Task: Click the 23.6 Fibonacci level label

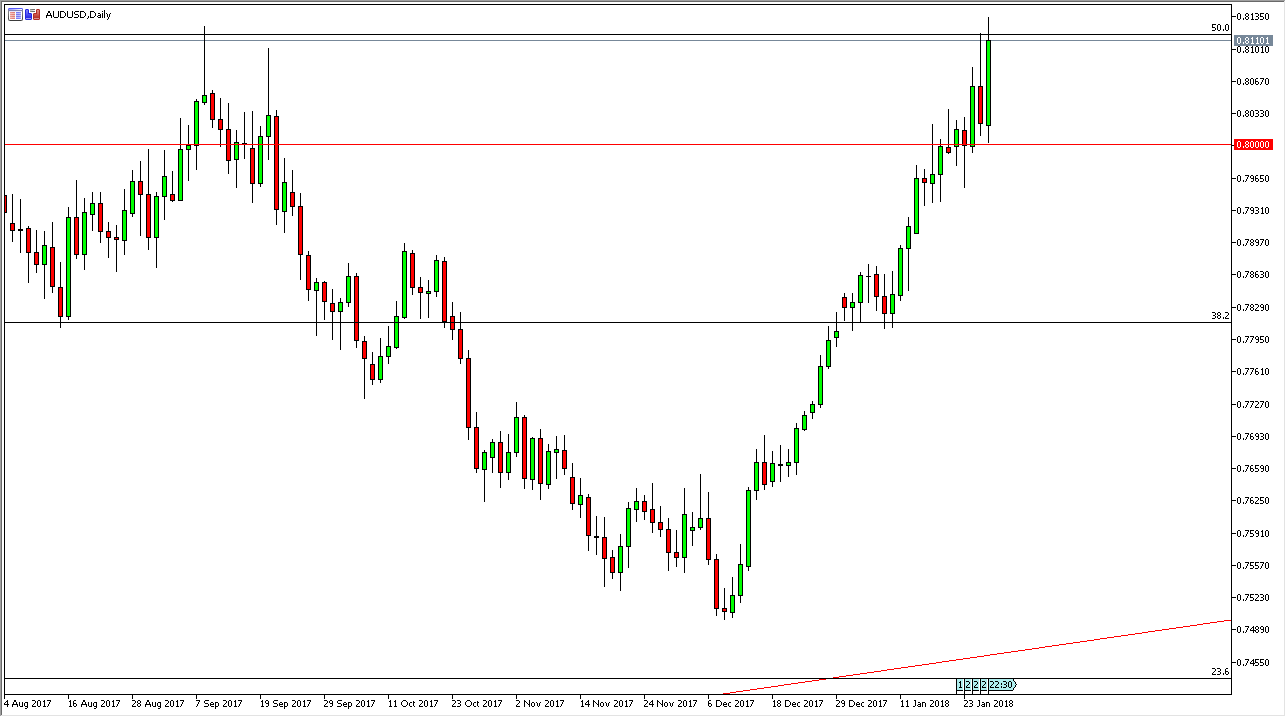Action: coord(1219,672)
